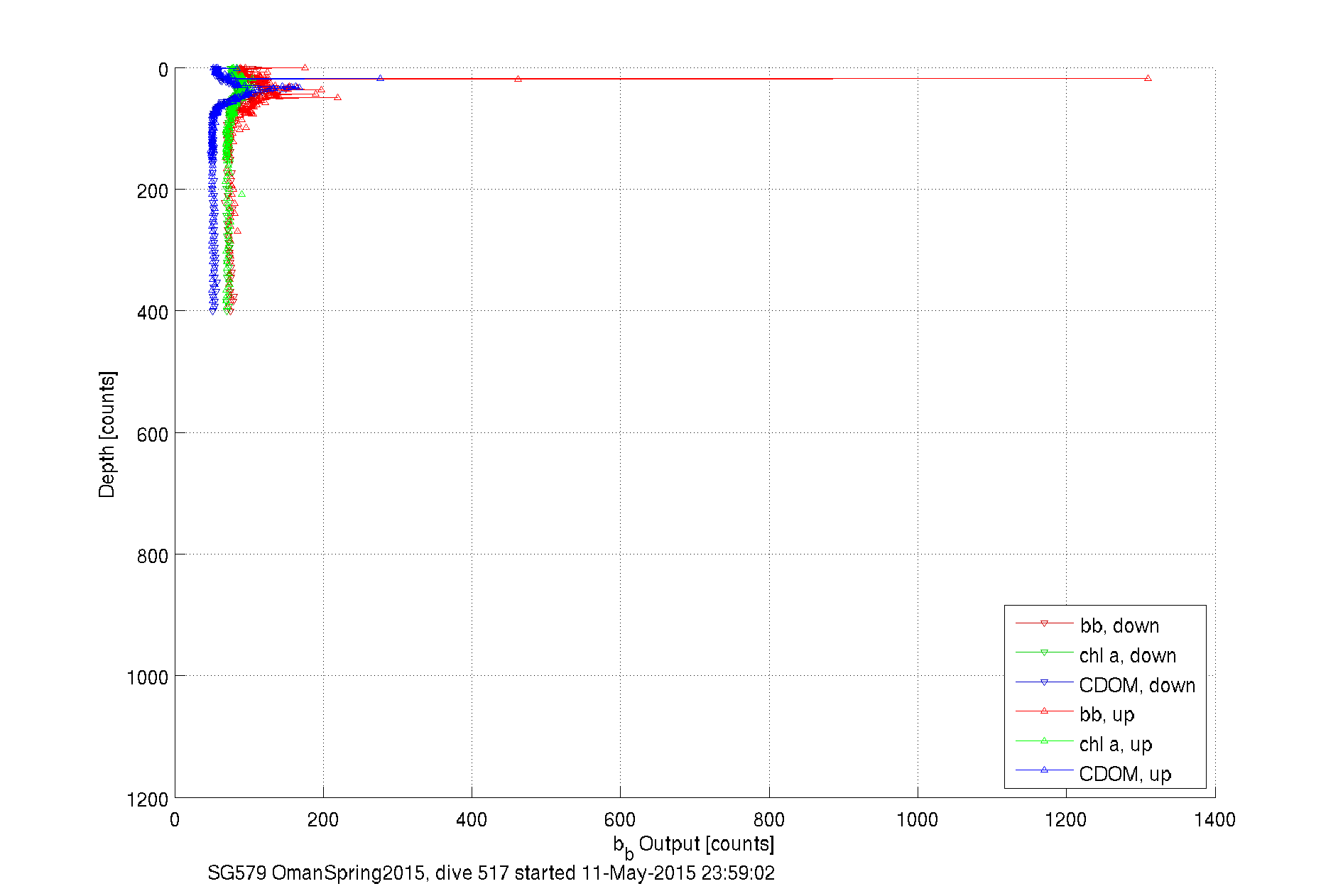
Task: Click the x-axis tick label 400
Action: 472,820
